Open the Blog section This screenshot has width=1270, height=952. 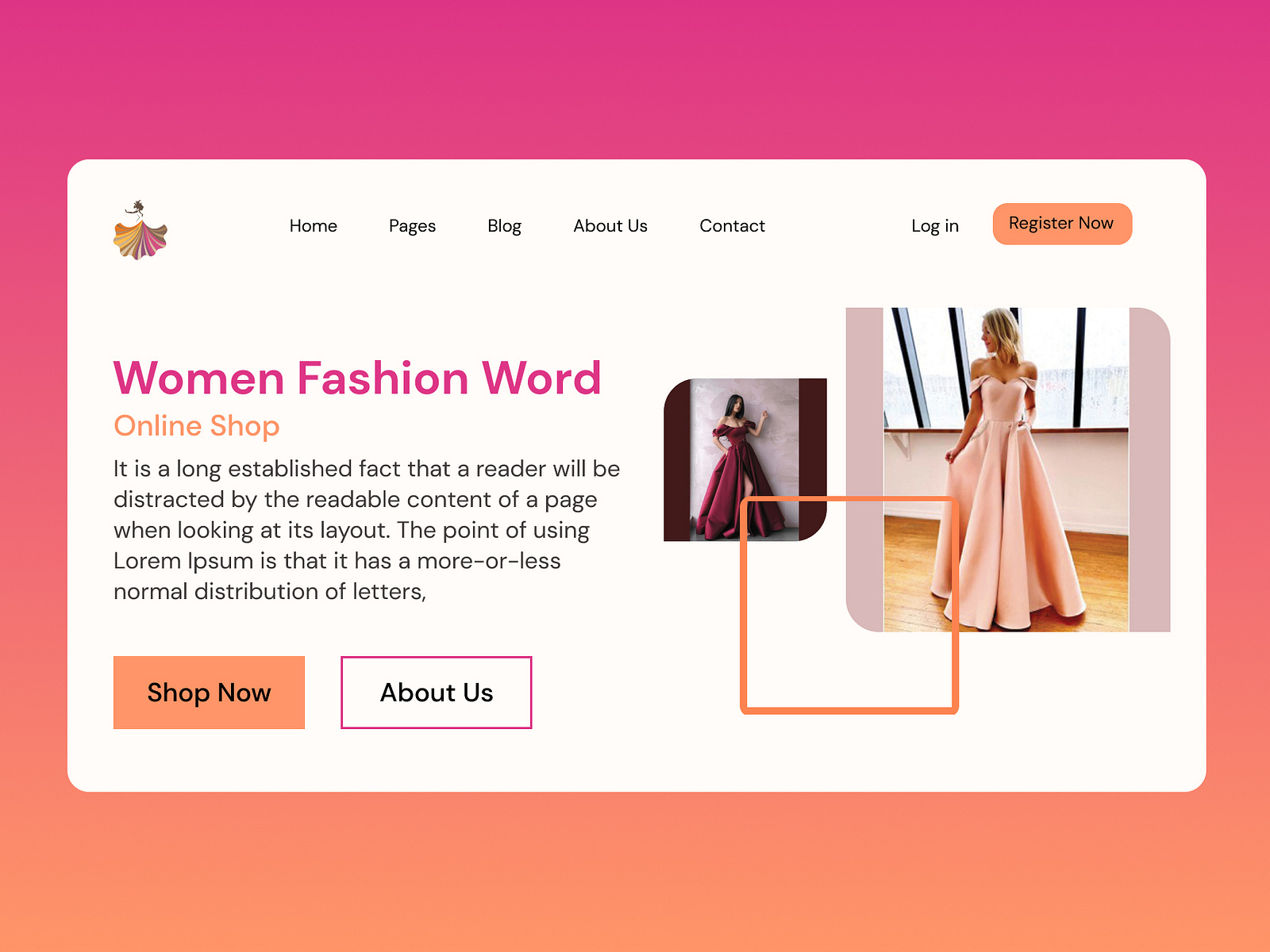pos(505,226)
